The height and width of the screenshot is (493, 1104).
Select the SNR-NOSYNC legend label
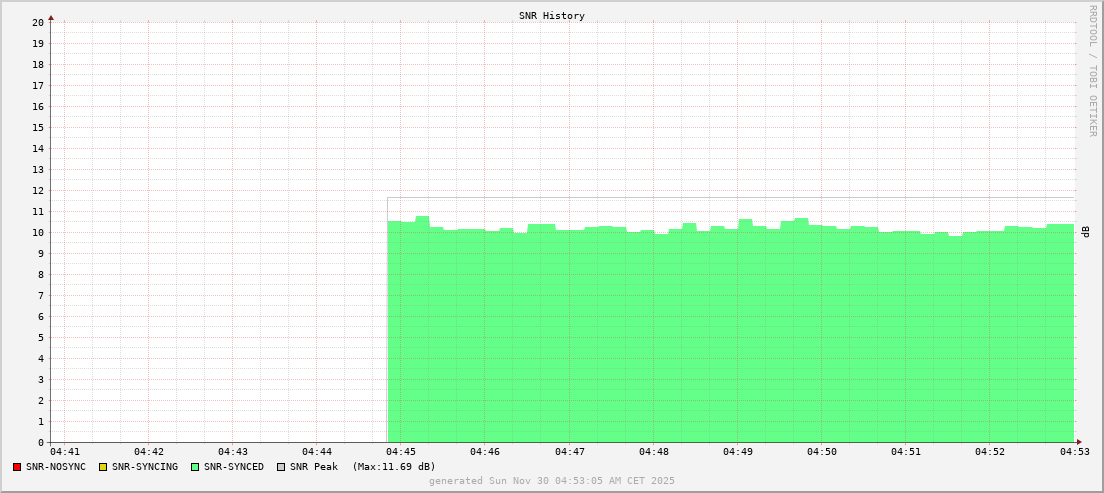[x=56, y=467]
